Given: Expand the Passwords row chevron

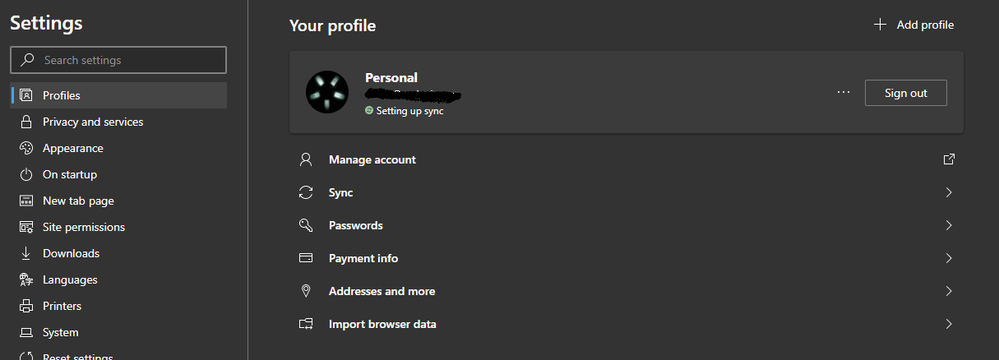Looking at the screenshot, I should [x=949, y=226].
